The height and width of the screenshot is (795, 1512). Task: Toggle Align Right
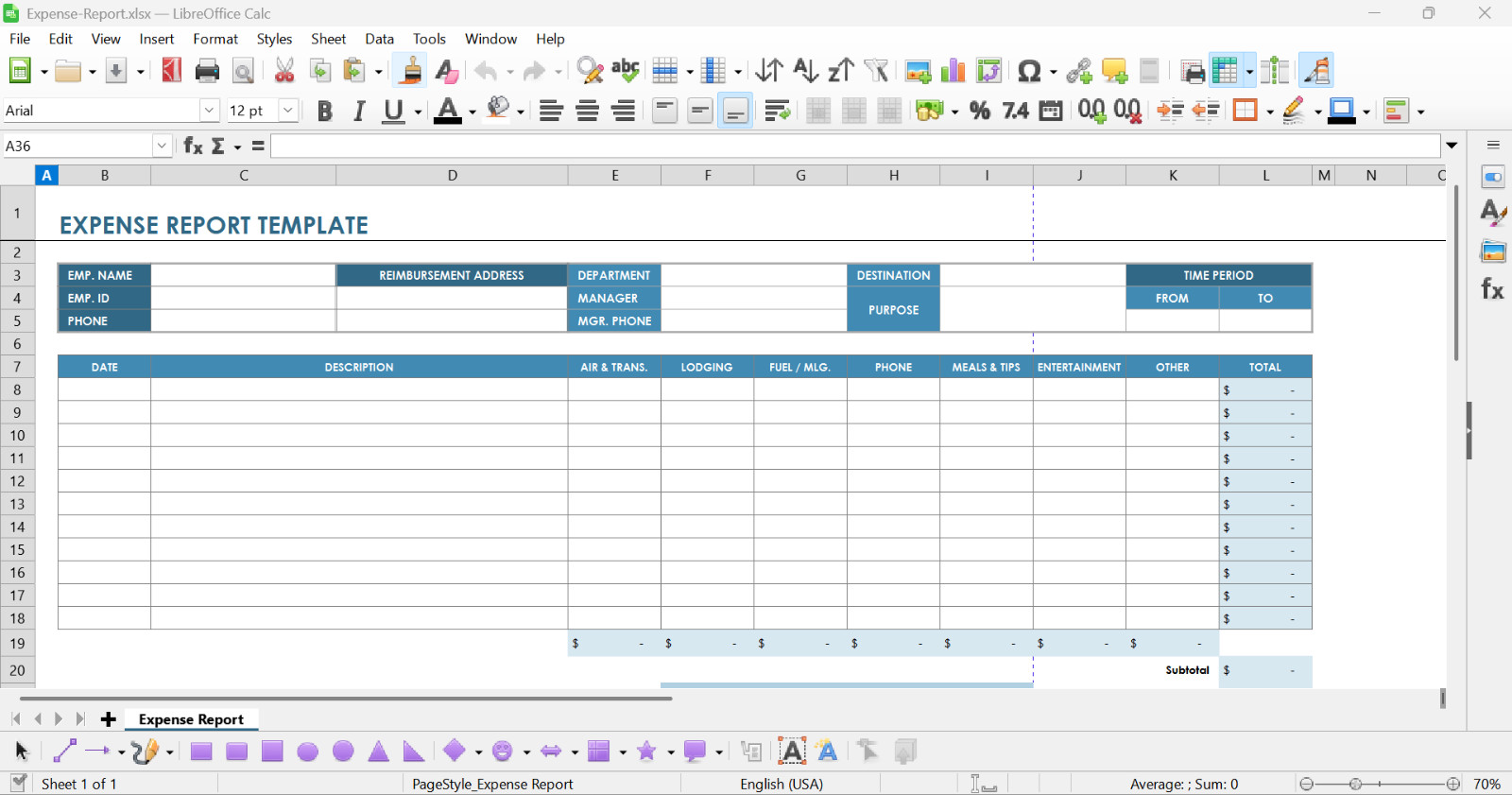(x=623, y=111)
